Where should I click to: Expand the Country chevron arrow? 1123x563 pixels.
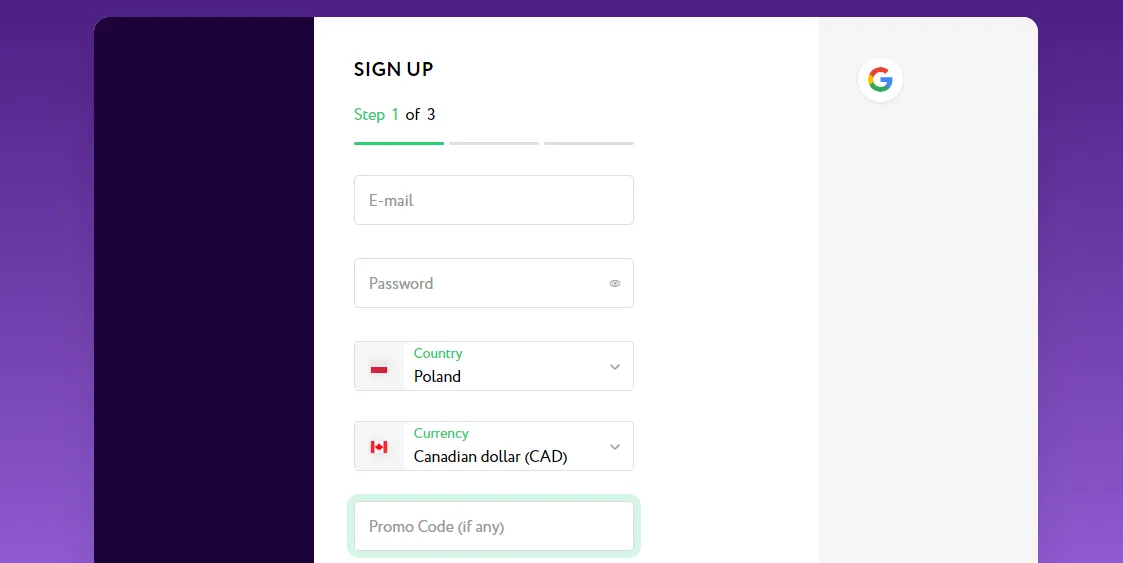614,367
